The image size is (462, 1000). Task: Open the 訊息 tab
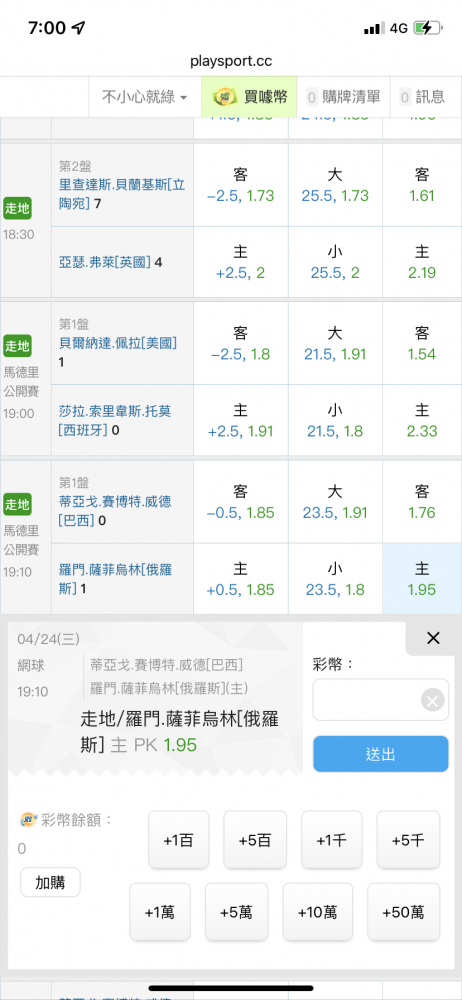point(422,97)
